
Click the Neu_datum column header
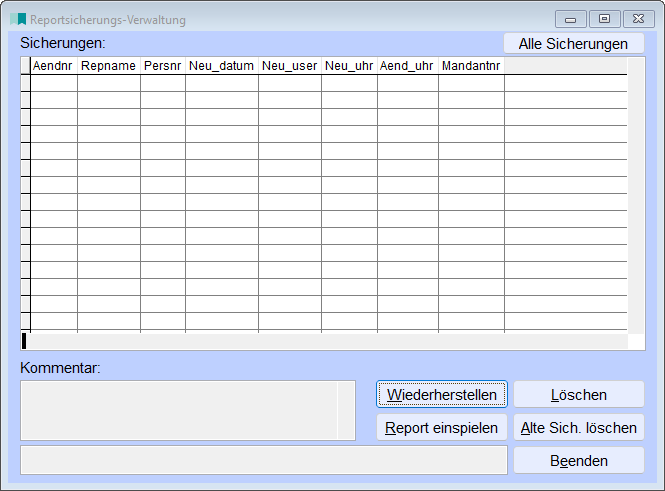coord(221,66)
